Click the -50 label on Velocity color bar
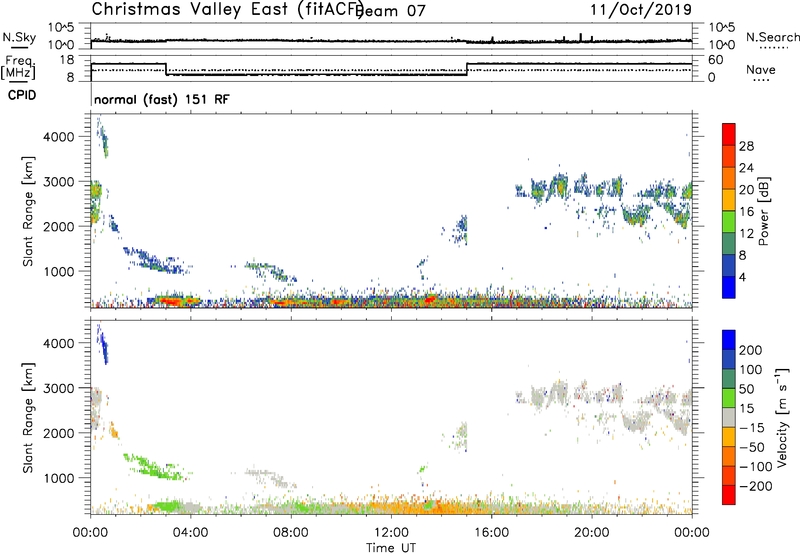This screenshot has height=554, width=800. [752, 447]
